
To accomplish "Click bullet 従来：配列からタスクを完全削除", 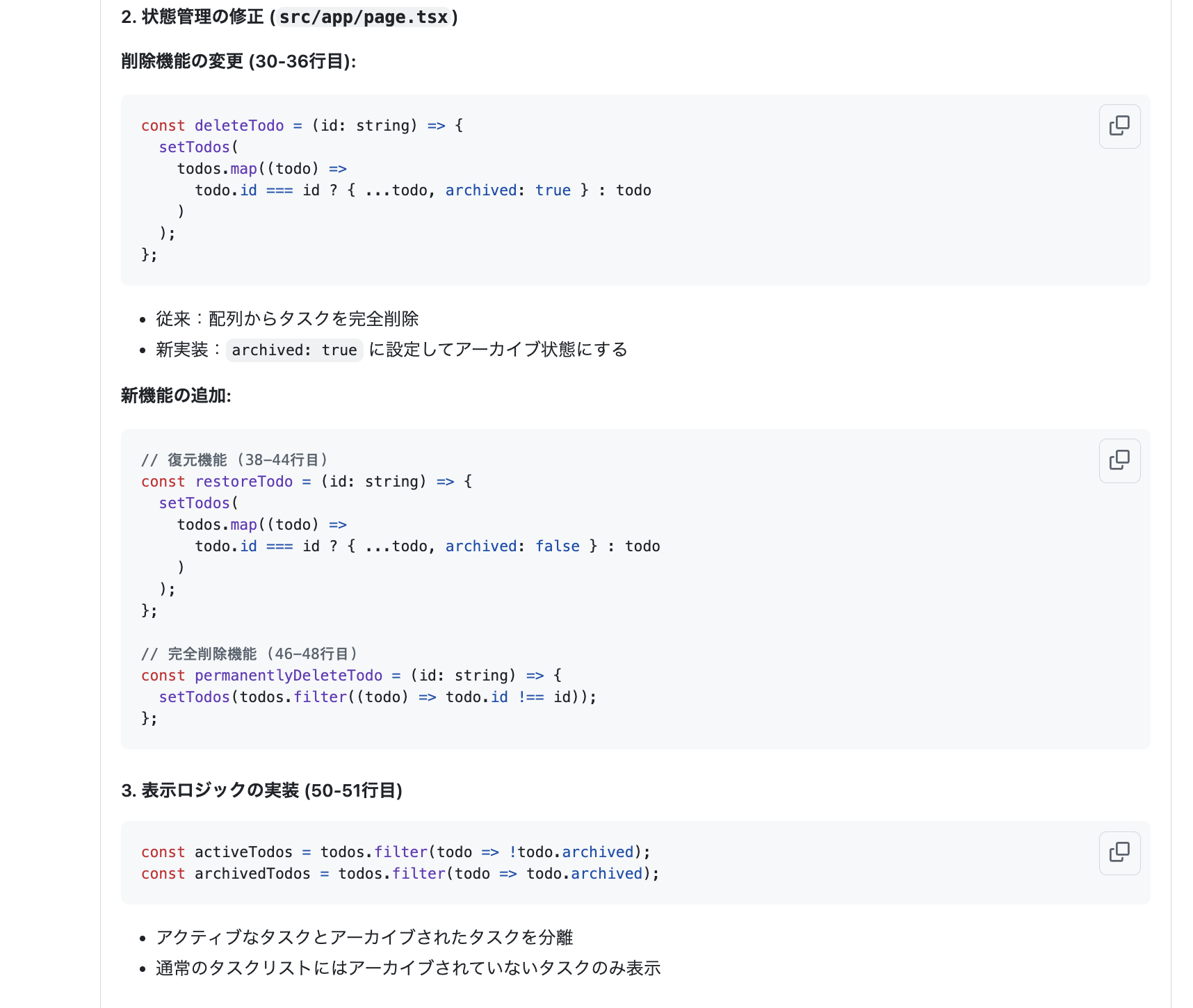I will tap(288, 318).
